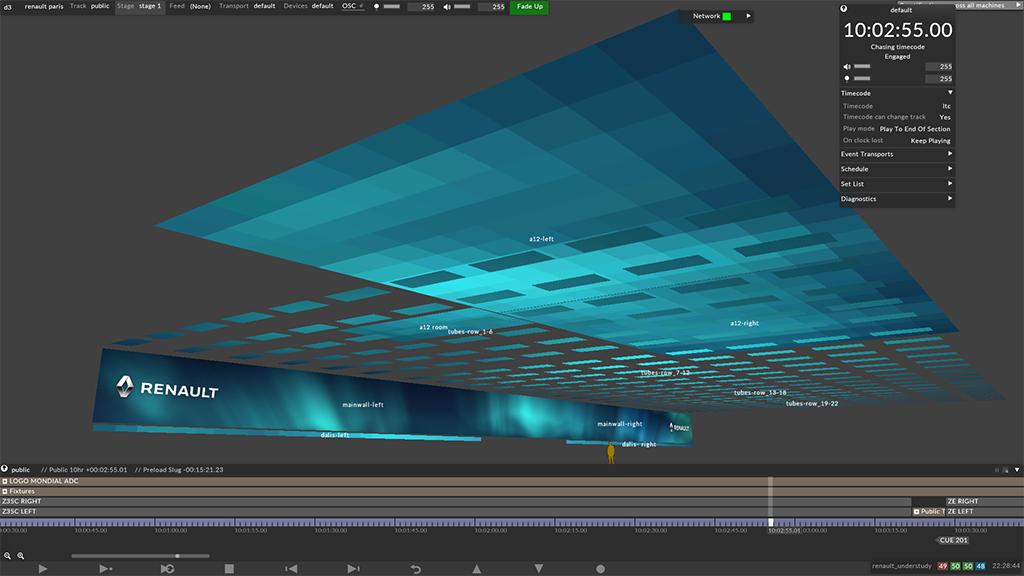Collapse the LOGO MONDIAL ADC layer group
1024x576 pixels.
[5, 481]
